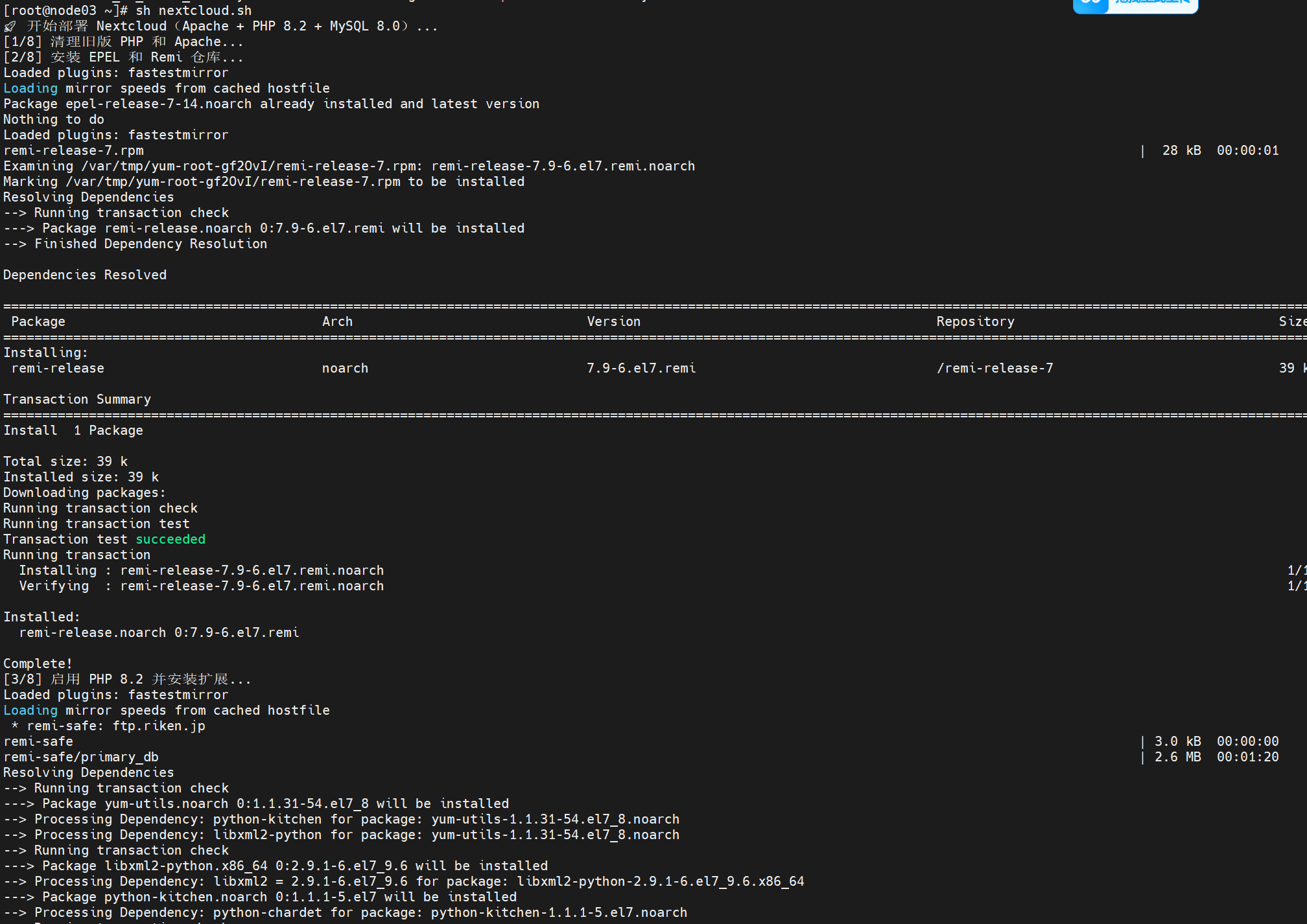Click "Package libxml2-python.x86_64 0:2.9.1-6.el7_9.6 will be installed"
The image size is (1307, 924).
click(276, 866)
